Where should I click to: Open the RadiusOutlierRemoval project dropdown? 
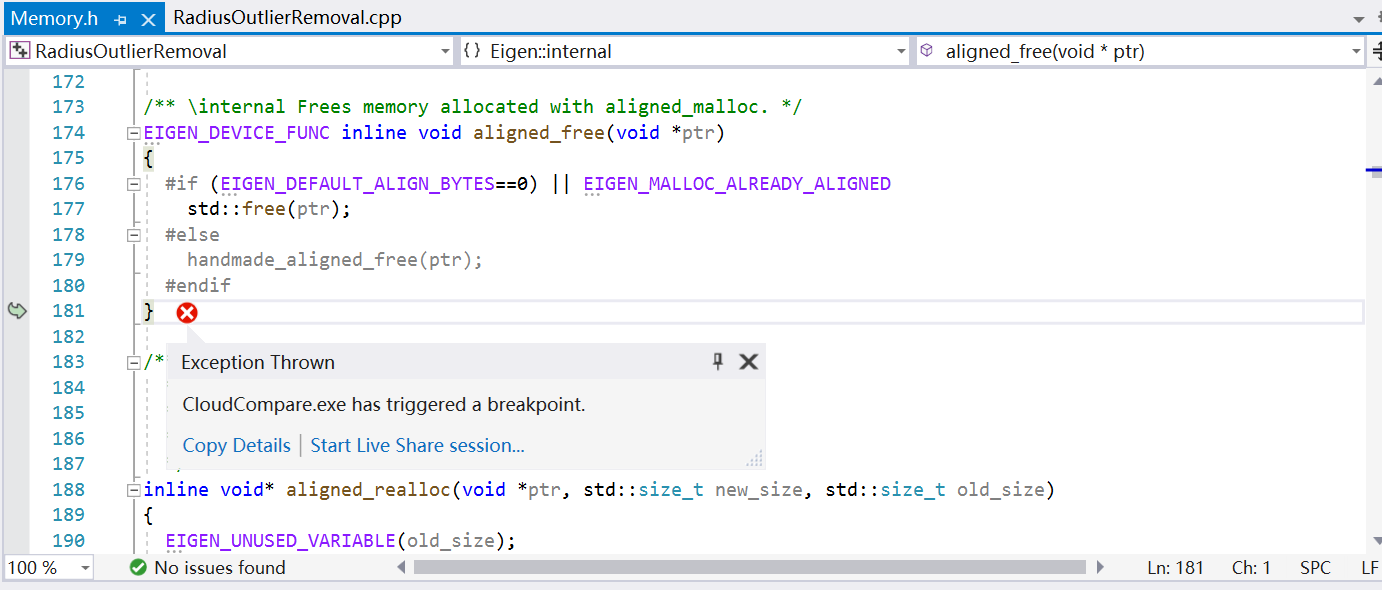pos(444,49)
